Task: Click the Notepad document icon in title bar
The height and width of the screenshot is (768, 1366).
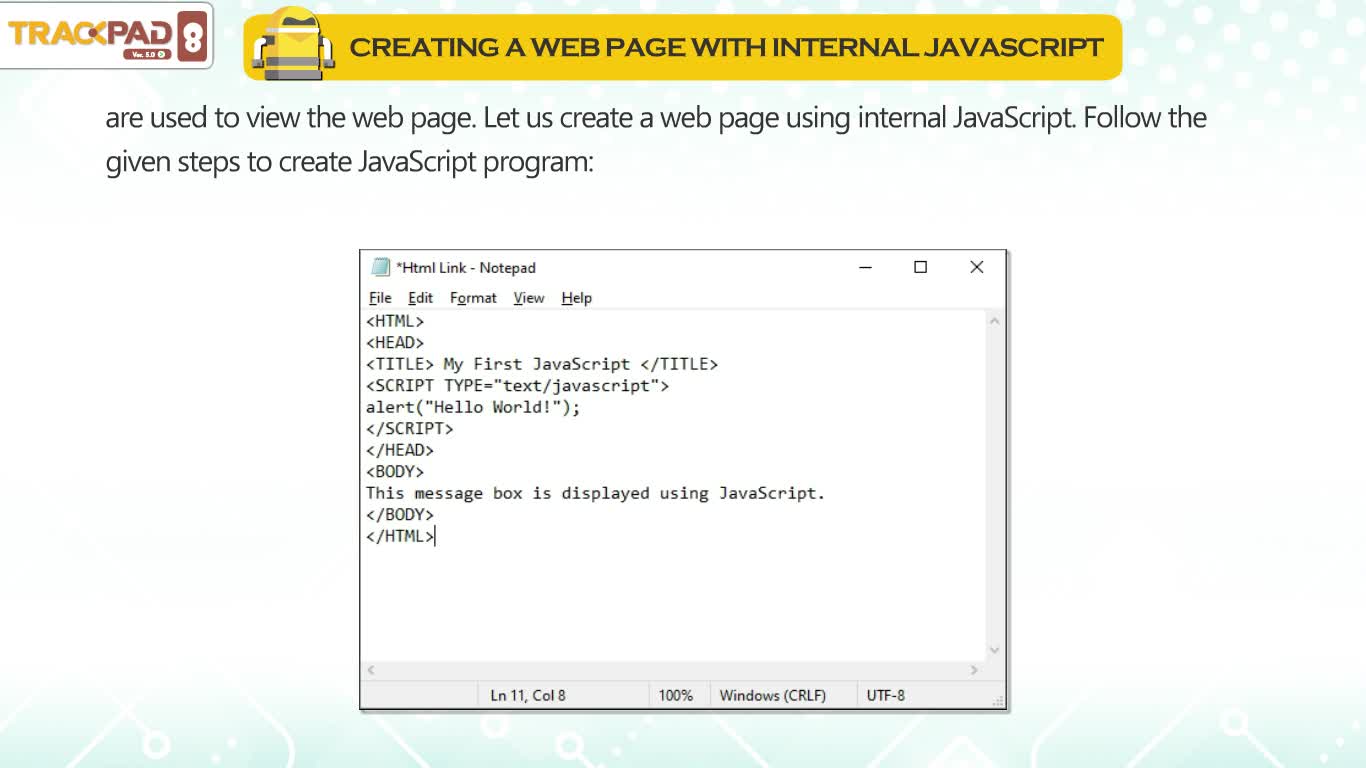Action: coord(380,267)
